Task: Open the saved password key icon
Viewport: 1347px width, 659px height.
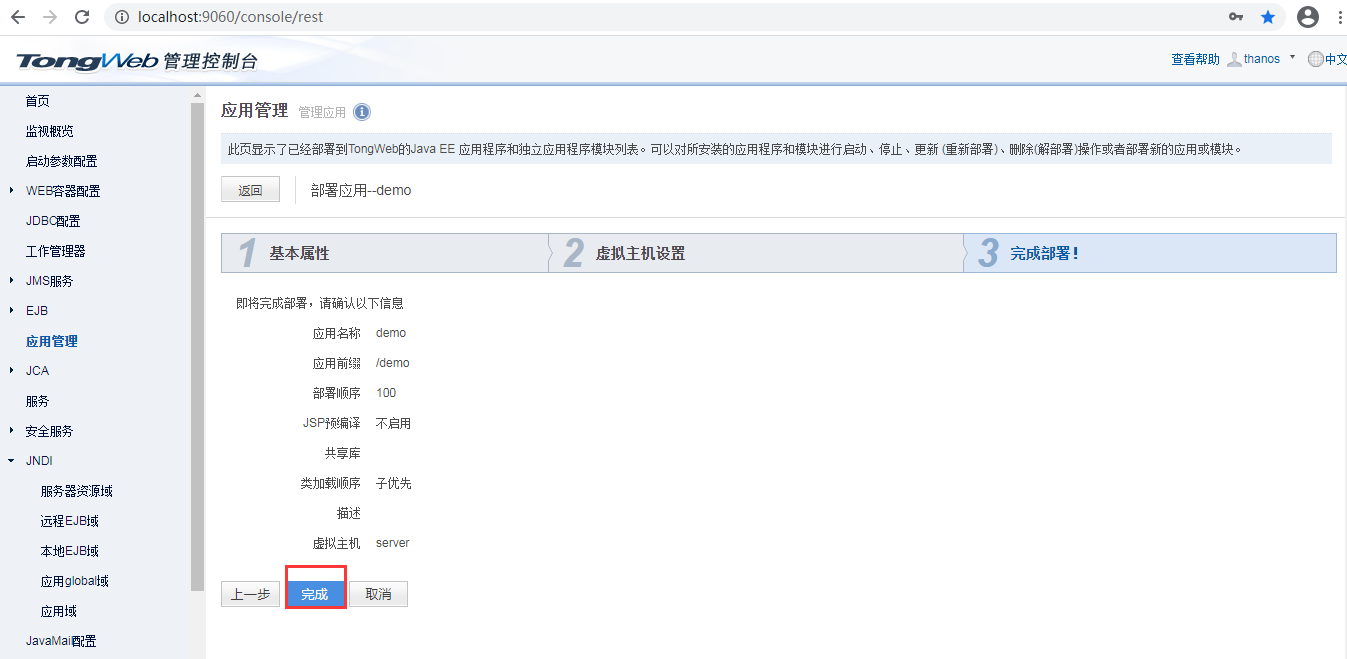Action: pyautogui.click(x=1236, y=17)
